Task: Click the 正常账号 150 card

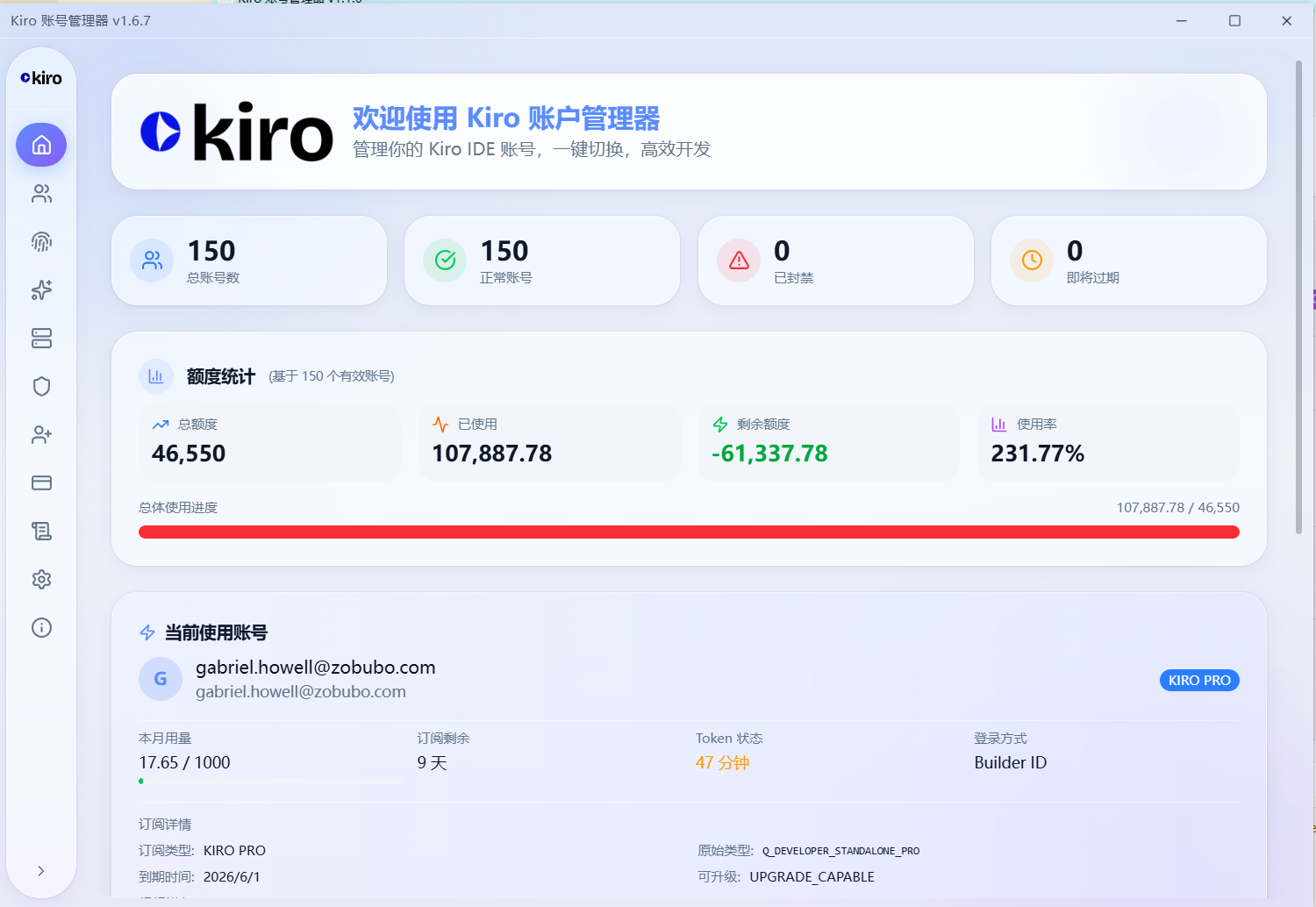Action: (542, 261)
